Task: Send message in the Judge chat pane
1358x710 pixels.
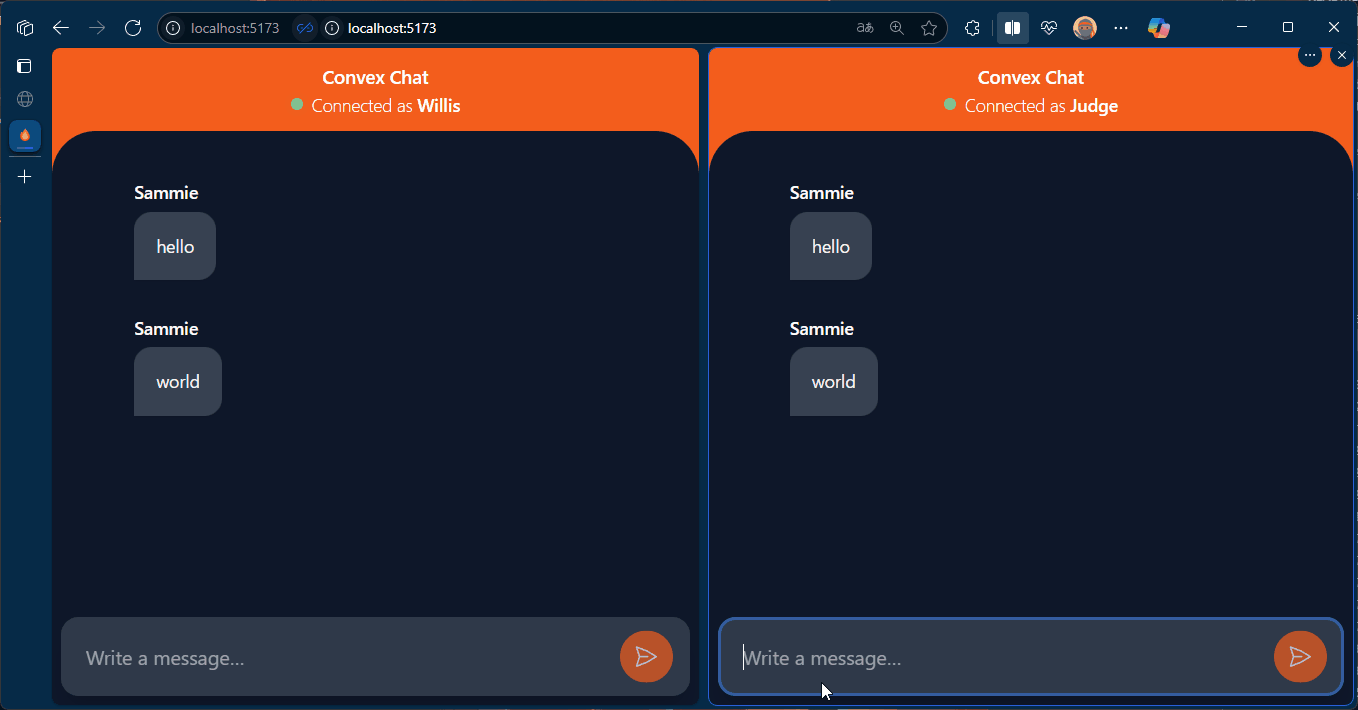Action: point(1300,656)
